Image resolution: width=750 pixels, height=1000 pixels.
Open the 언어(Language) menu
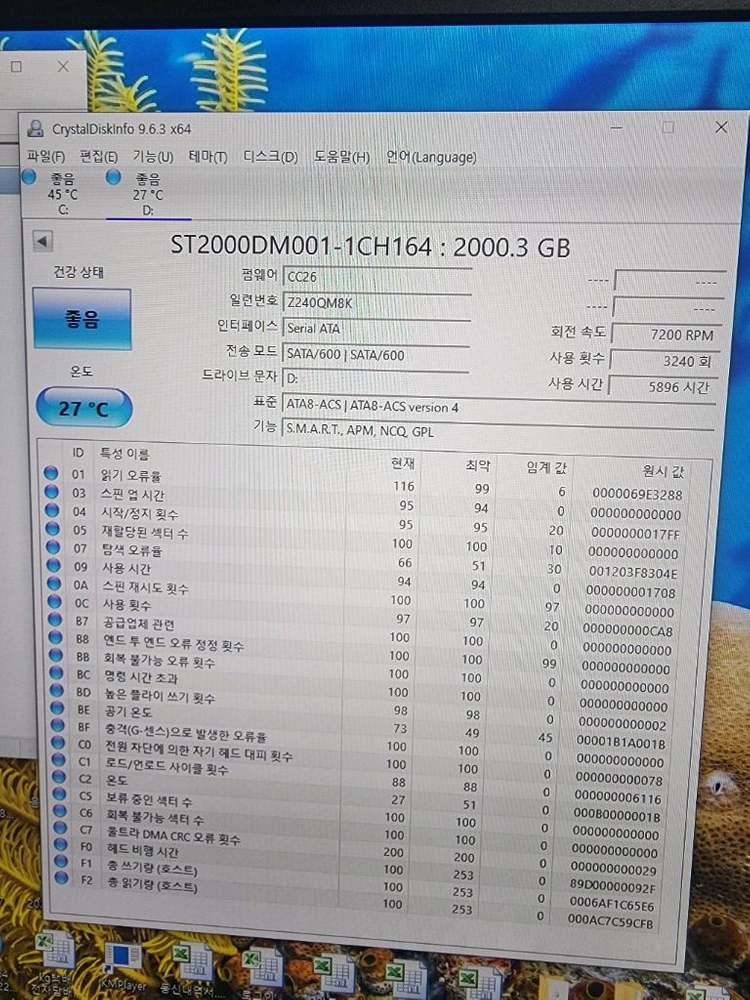431,157
